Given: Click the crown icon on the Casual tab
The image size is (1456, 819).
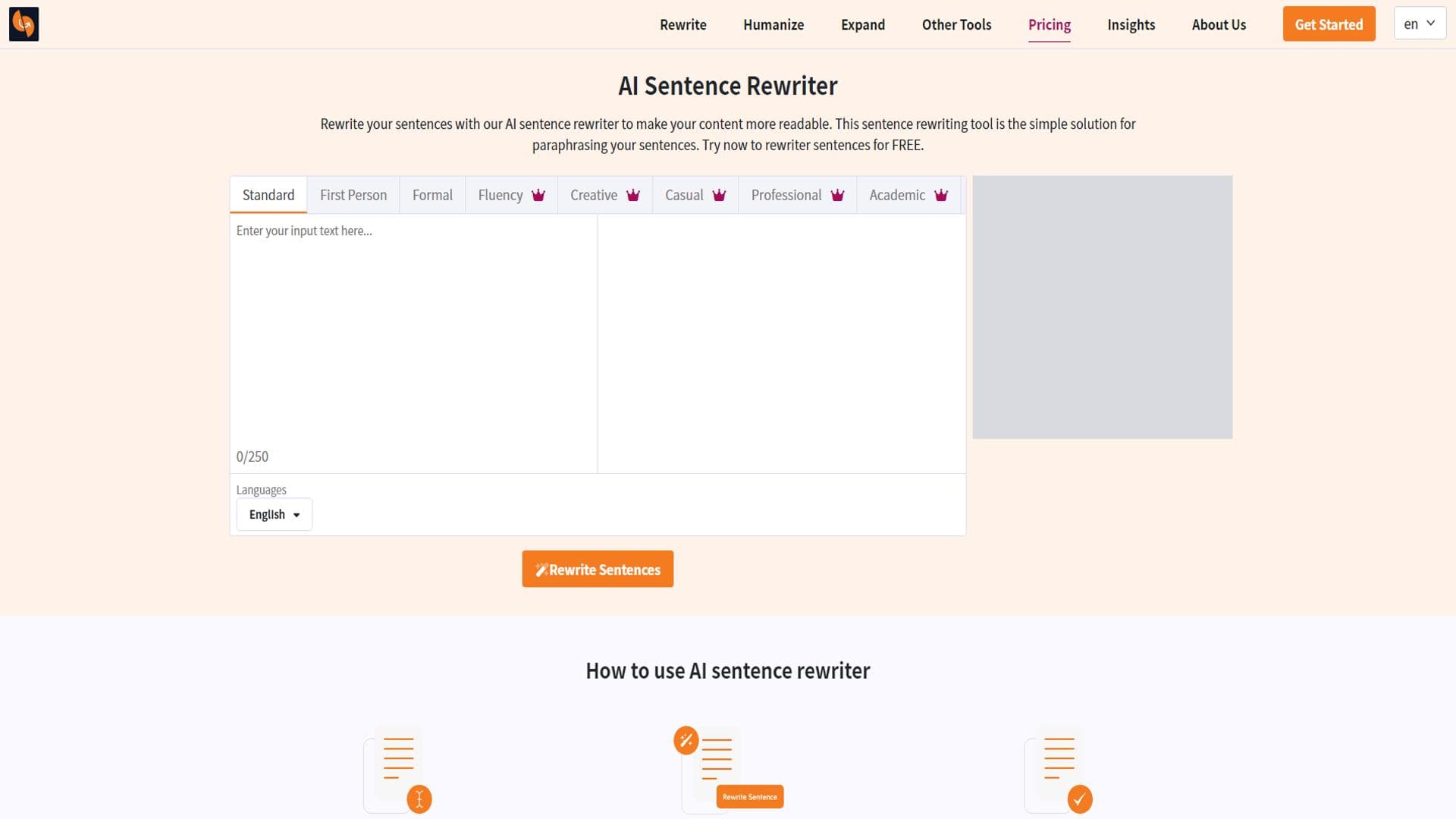Looking at the screenshot, I should pyautogui.click(x=719, y=196).
